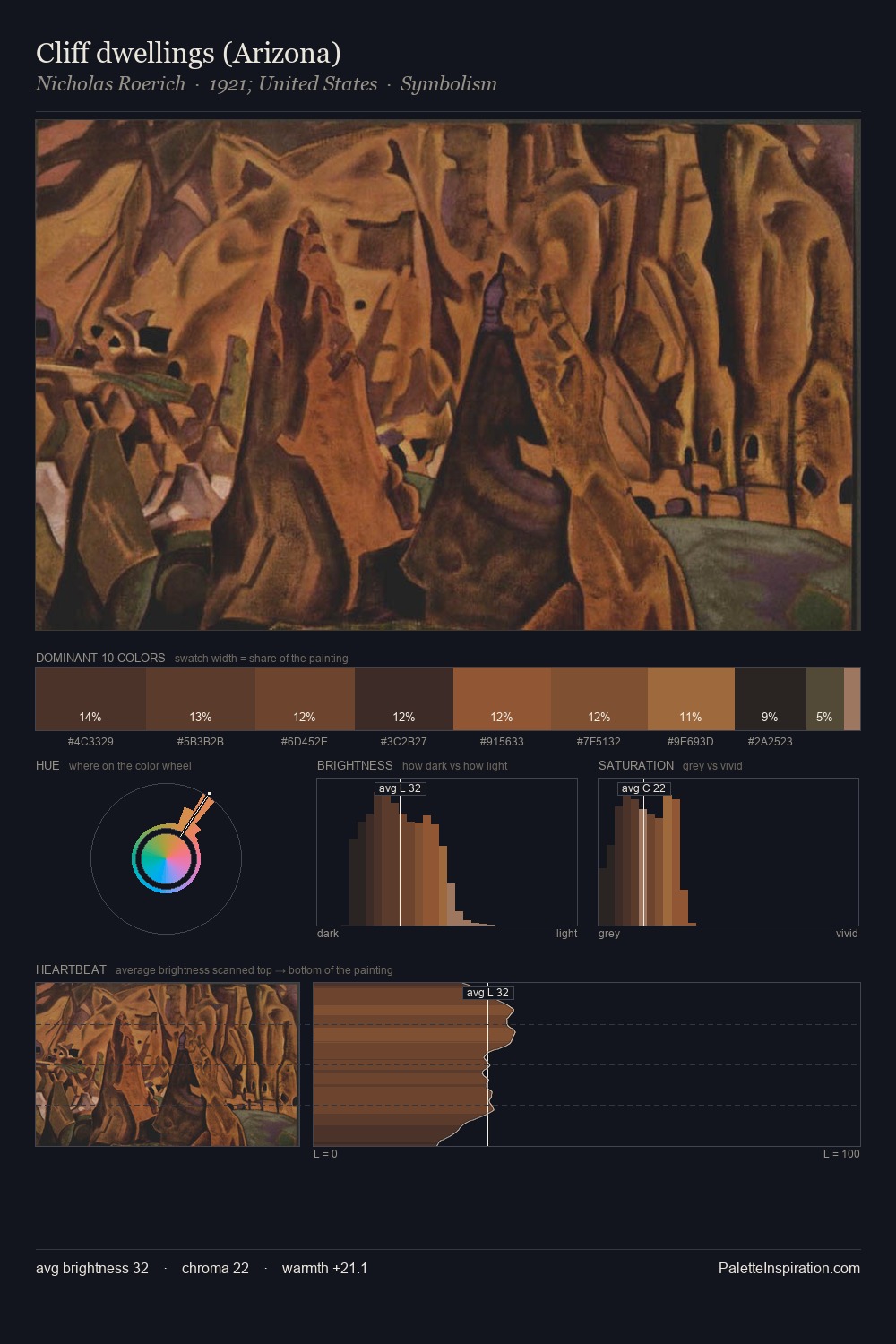Select the 11% swatch #9E693D
Viewport: 896px width, 1344px height.
[x=691, y=699]
